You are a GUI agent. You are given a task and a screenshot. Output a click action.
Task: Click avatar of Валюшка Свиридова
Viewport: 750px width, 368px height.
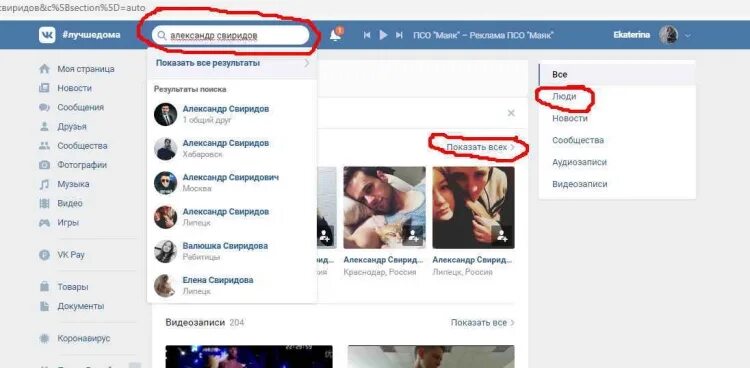[165, 251]
